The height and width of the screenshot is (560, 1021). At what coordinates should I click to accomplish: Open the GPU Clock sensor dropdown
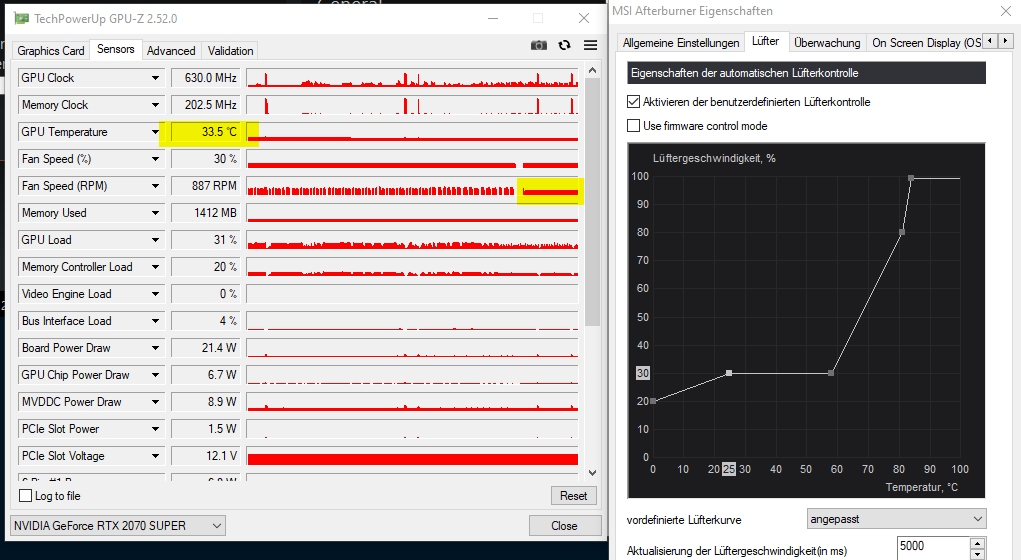(155, 77)
